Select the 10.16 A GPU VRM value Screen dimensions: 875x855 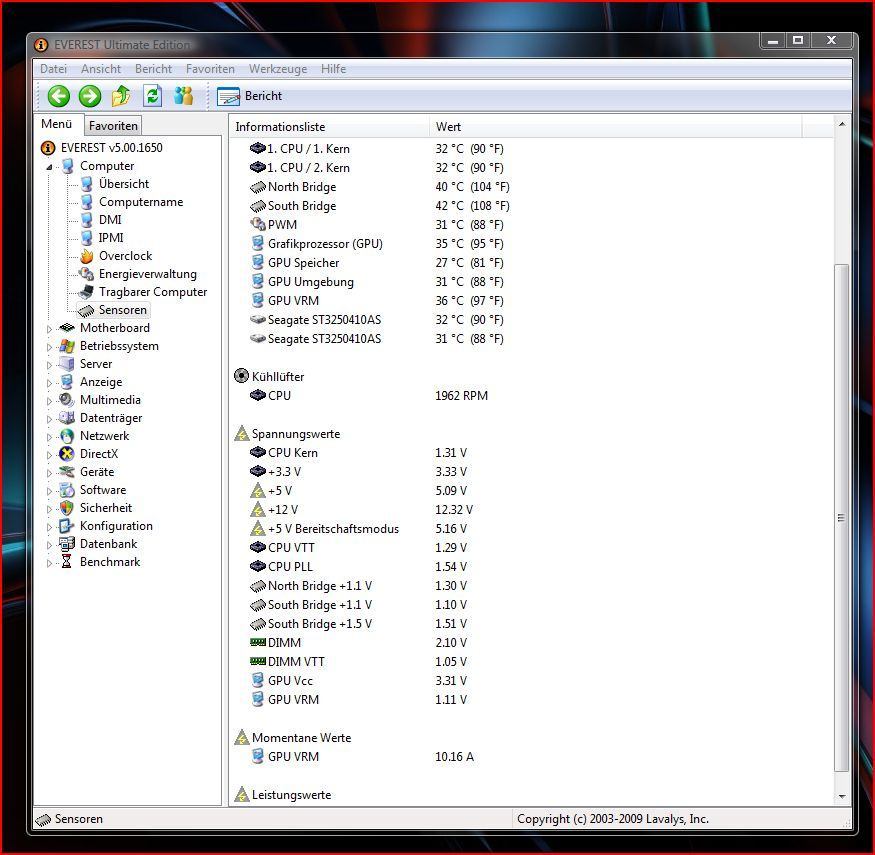tap(454, 756)
